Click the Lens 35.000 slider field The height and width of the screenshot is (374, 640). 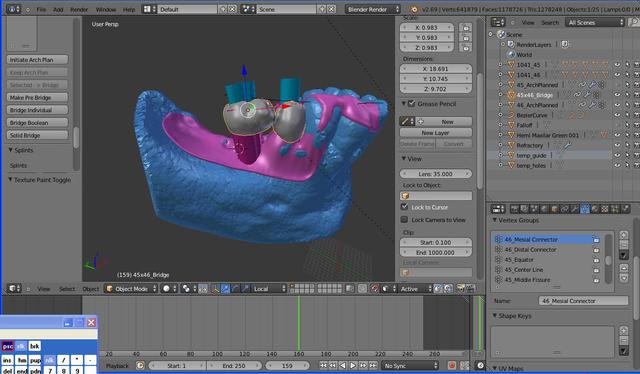point(436,174)
